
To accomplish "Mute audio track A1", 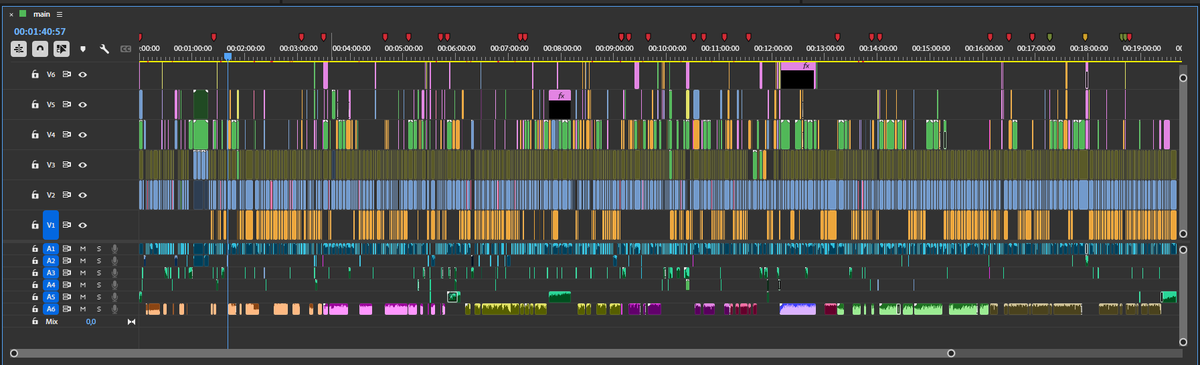I will [x=84, y=248].
